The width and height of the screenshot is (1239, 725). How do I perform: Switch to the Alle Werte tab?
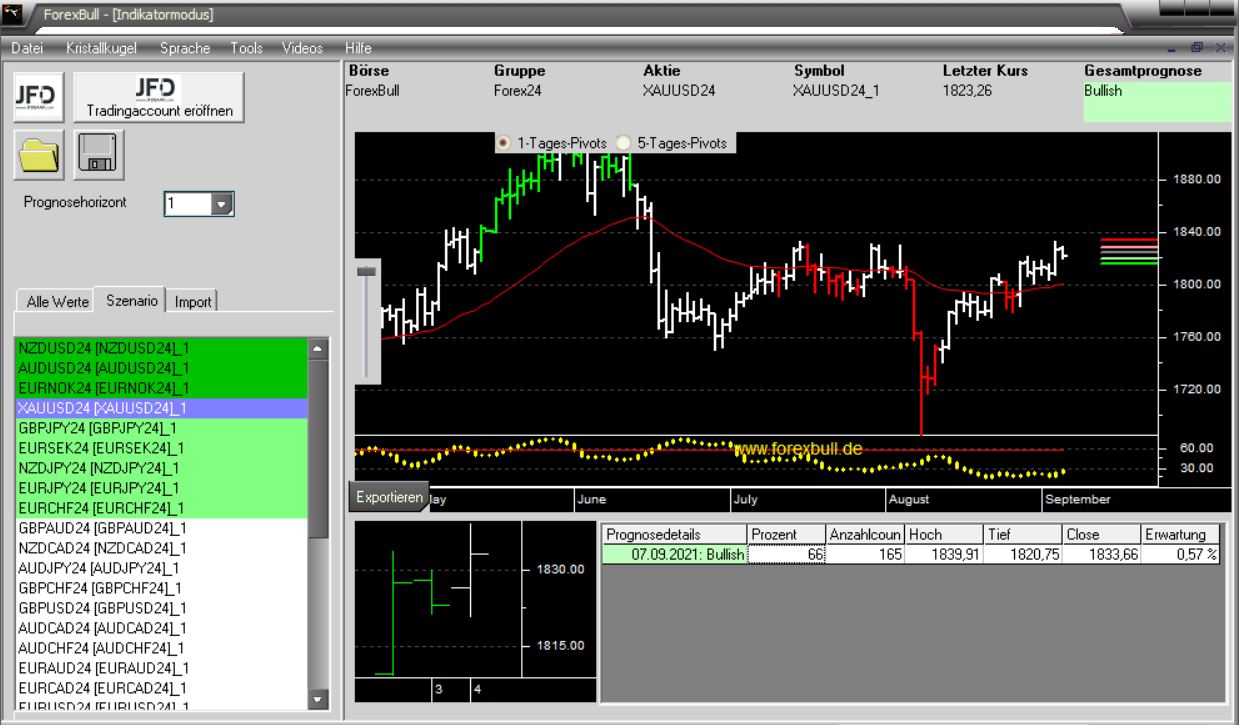tap(58, 301)
